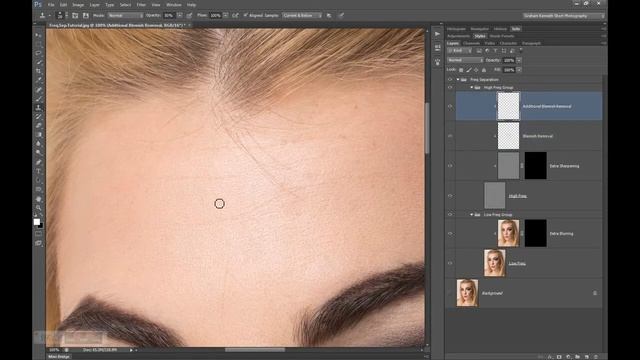The image size is (640, 360).
Task: Select the Gradient tool
Action: click(x=38, y=134)
